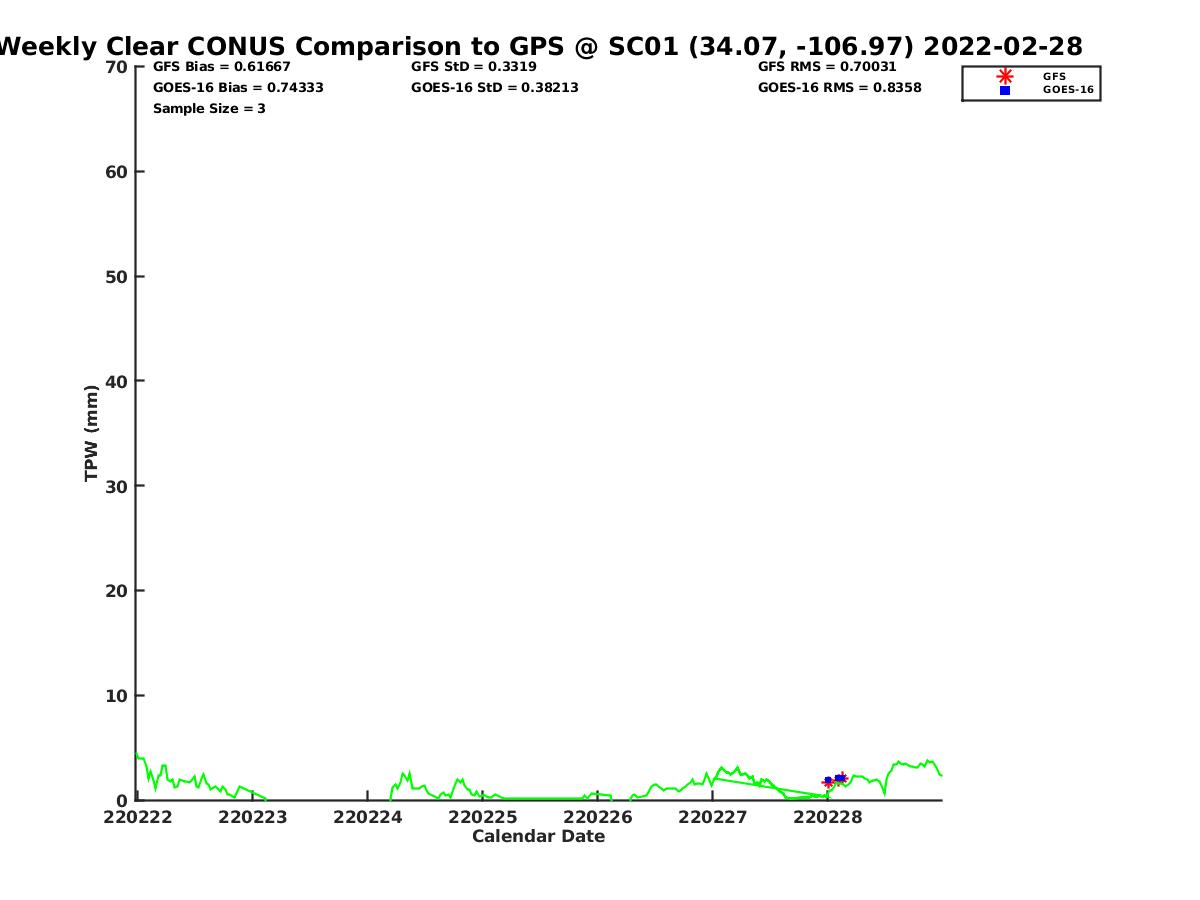Select the GFS StD annotation
This screenshot has width=1200, height=900.
coord(473,67)
